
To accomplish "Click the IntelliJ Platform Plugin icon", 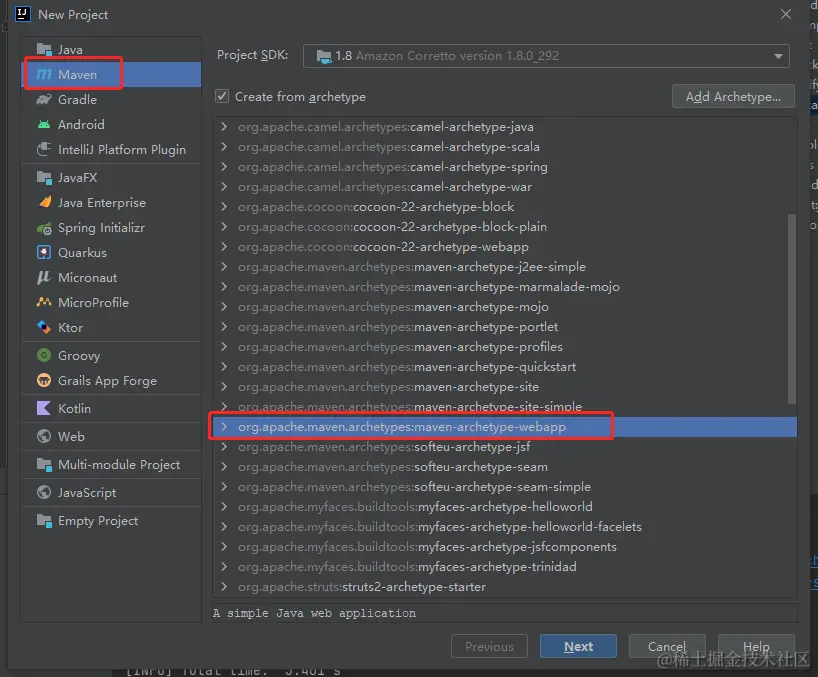I will click(x=44, y=149).
